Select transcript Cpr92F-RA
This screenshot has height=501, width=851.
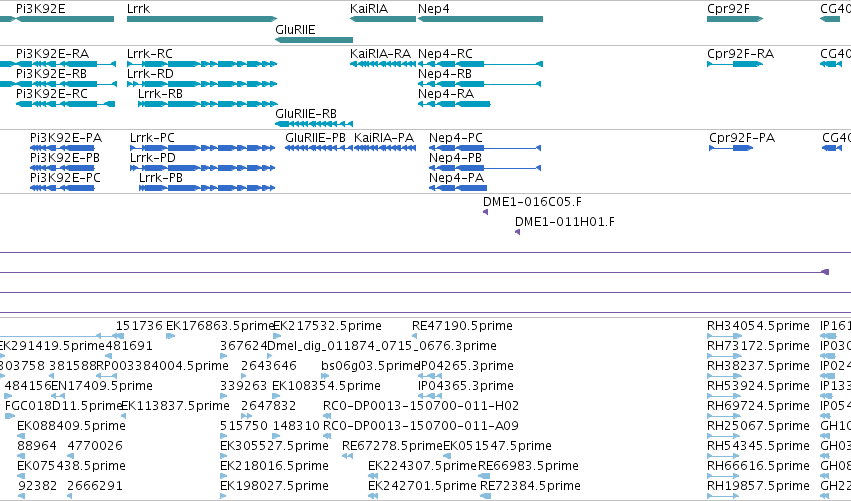tap(735, 64)
